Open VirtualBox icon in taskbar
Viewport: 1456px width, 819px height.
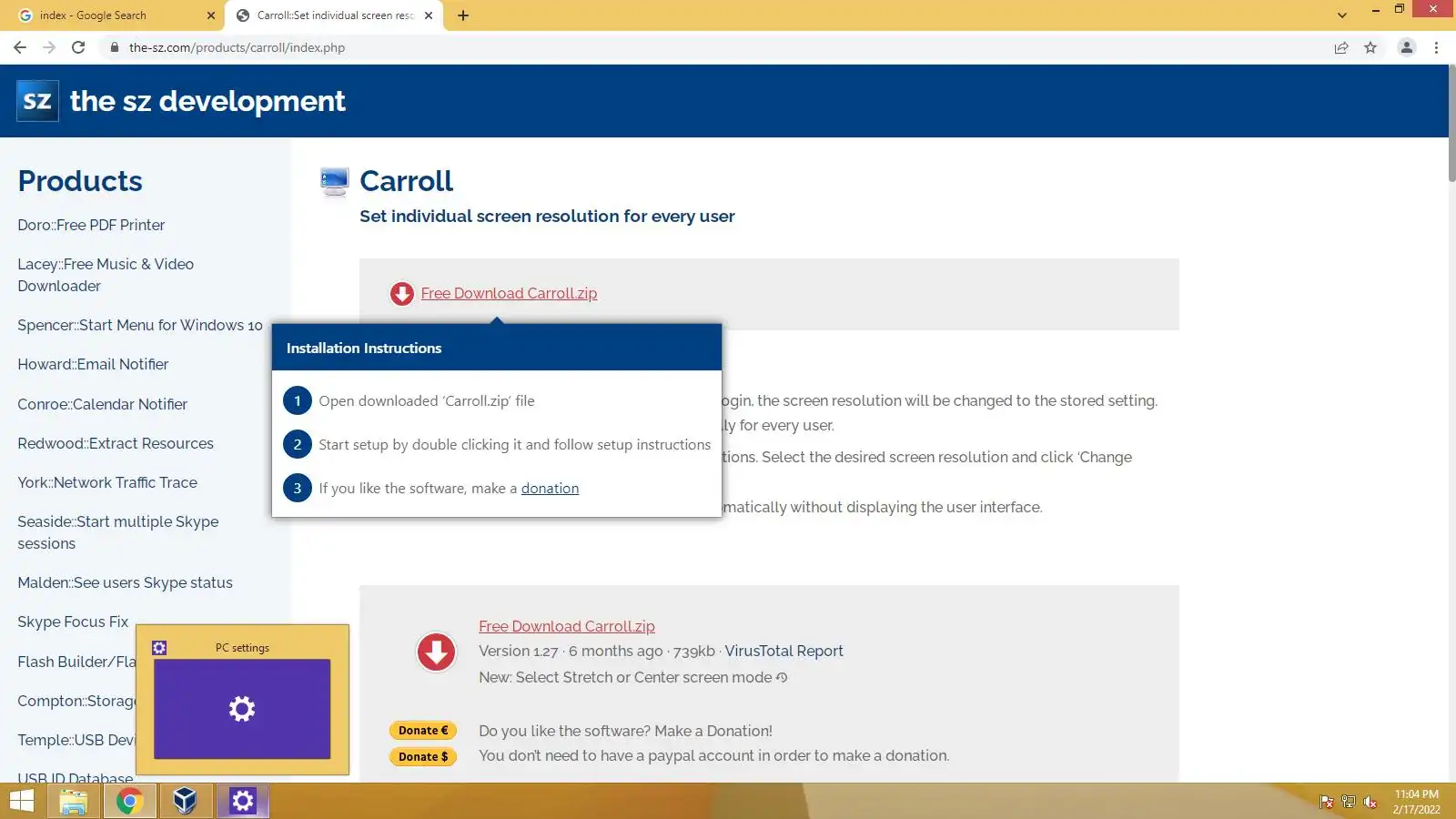(x=186, y=802)
